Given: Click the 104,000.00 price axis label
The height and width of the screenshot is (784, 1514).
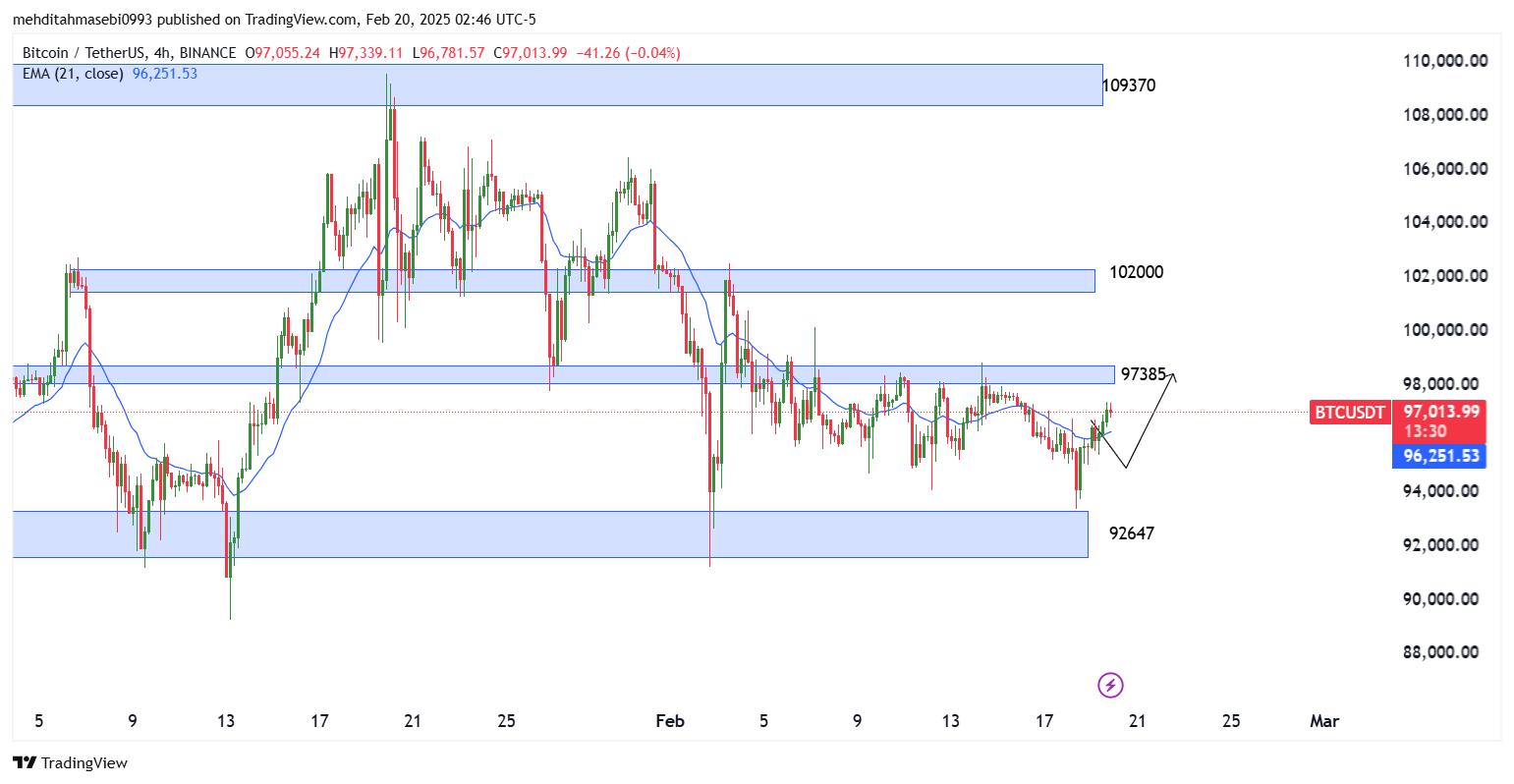Looking at the screenshot, I should [x=1445, y=222].
